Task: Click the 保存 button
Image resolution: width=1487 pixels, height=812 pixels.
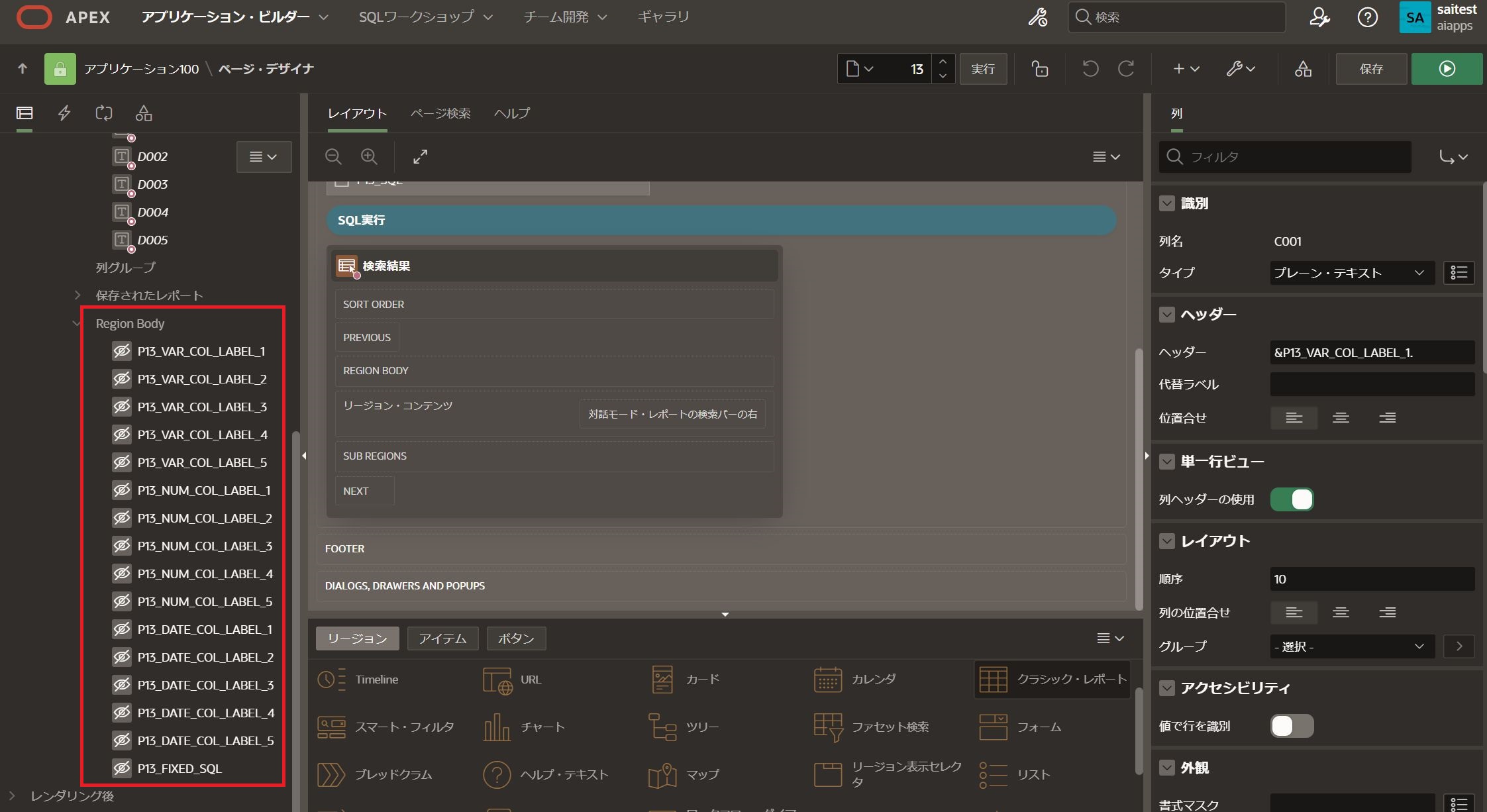Action: click(1371, 68)
